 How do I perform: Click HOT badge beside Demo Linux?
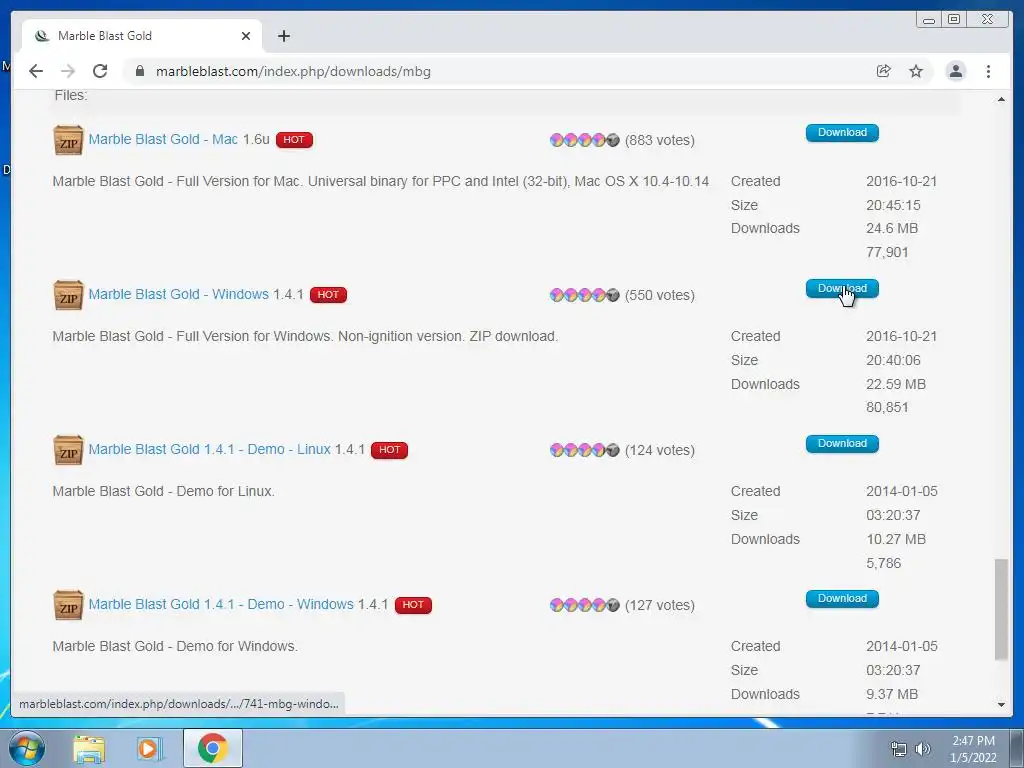(389, 450)
